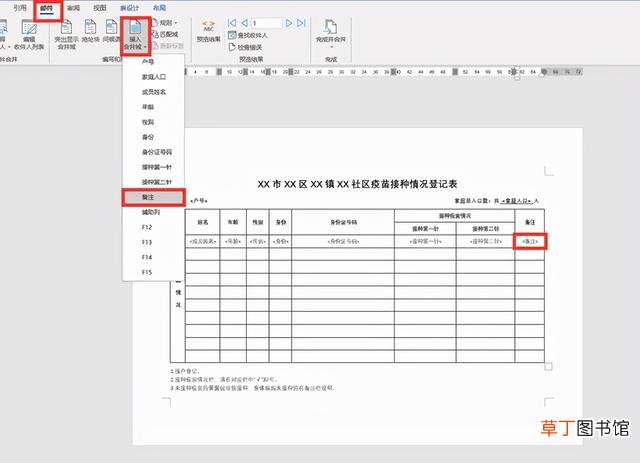The image size is (640, 463).
Task: Select F14 in merge field list
Action: point(153,258)
